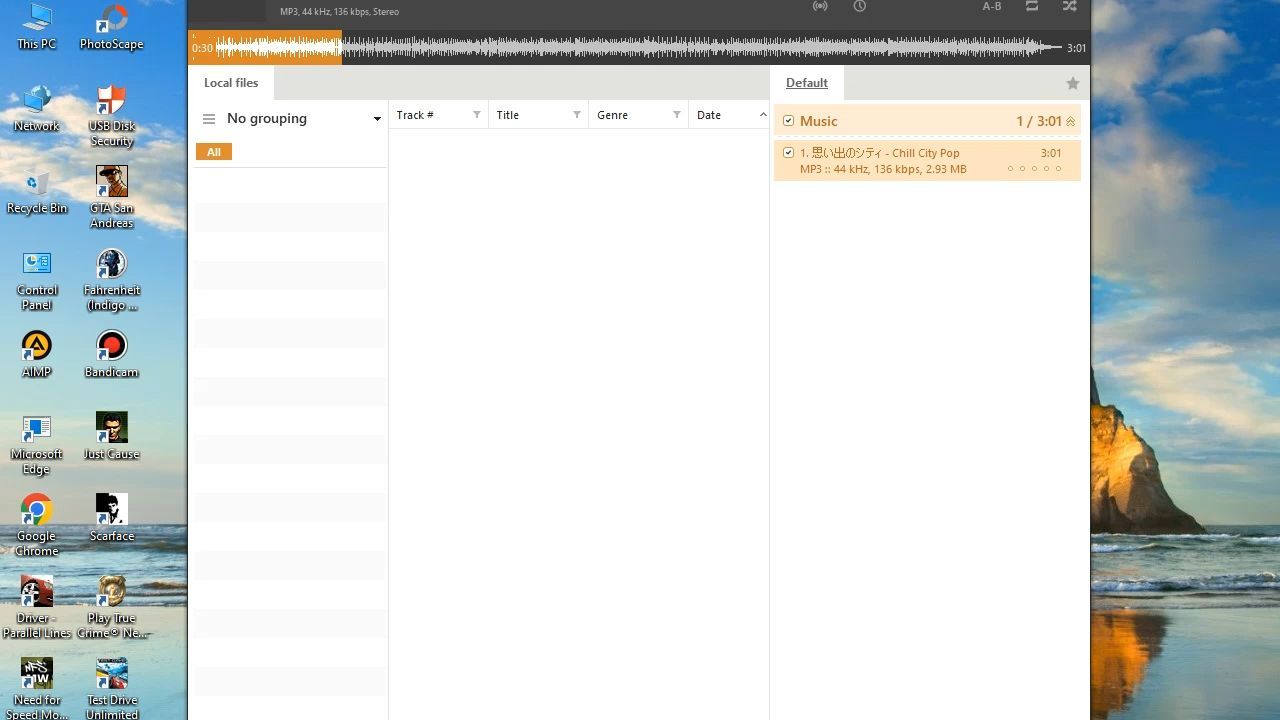Open the Title column filter

(x=577, y=115)
